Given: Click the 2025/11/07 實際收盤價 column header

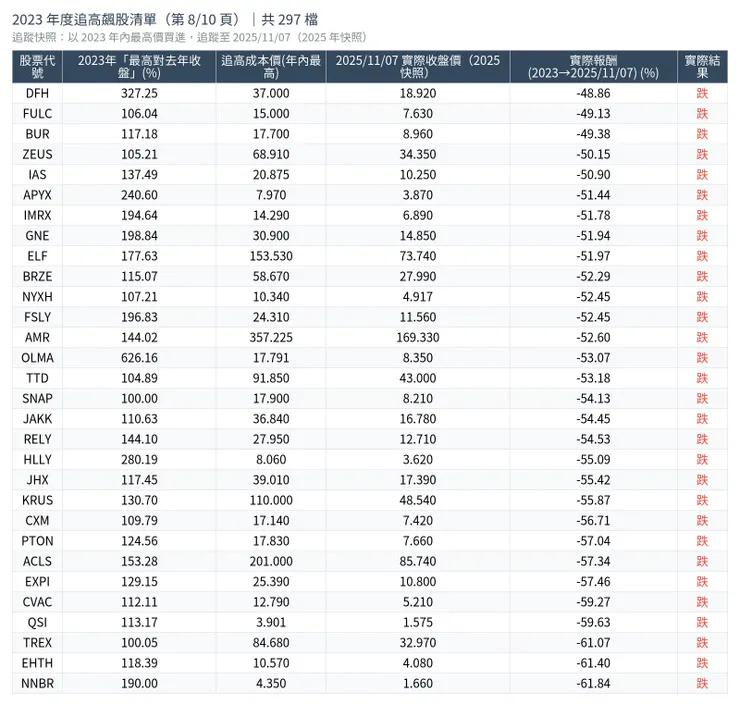Looking at the screenshot, I should pyautogui.click(x=418, y=67).
